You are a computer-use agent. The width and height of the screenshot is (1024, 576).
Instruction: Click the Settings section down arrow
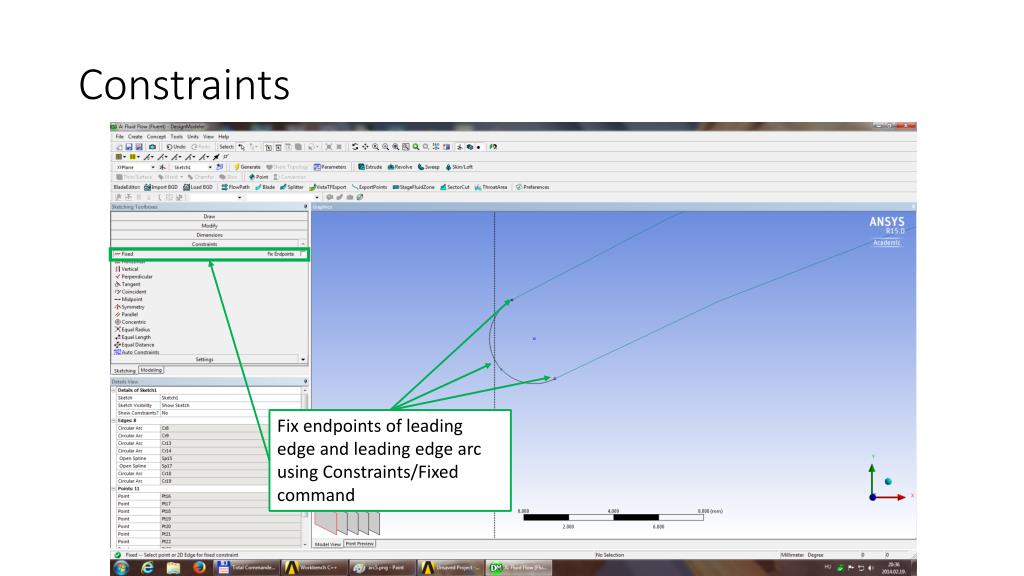click(303, 360)
